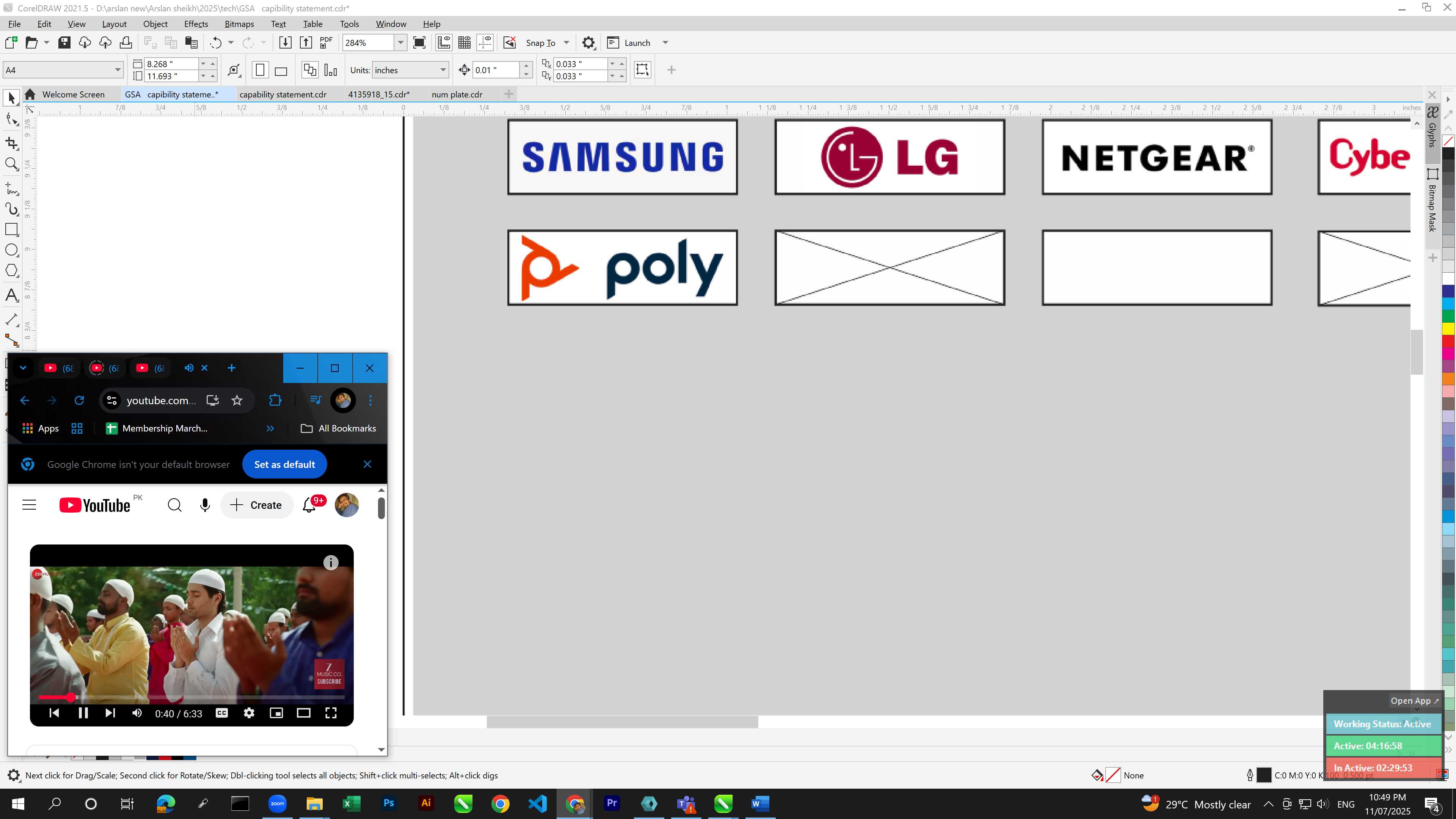Expand Chrome tab search chevron

pyautogui.click(x=23, y=368)
